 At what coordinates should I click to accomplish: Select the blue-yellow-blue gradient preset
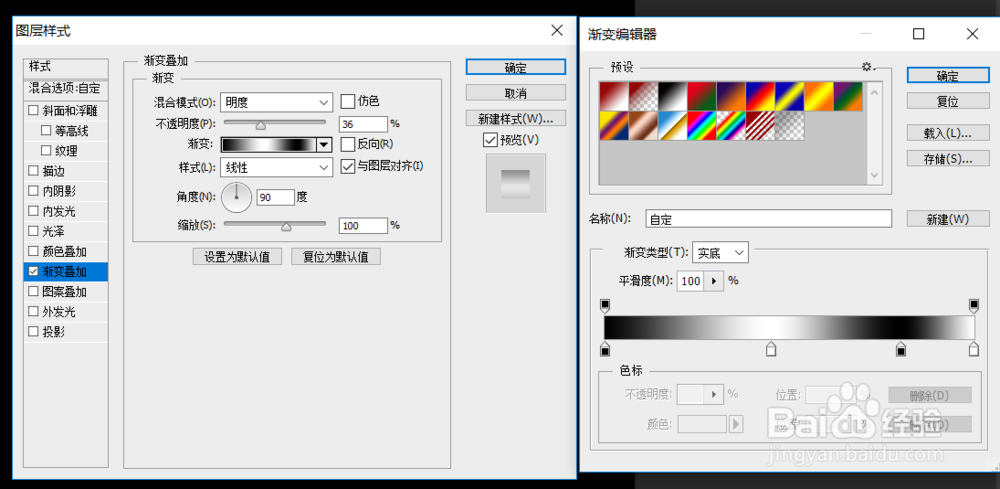[x=790, y=96]
